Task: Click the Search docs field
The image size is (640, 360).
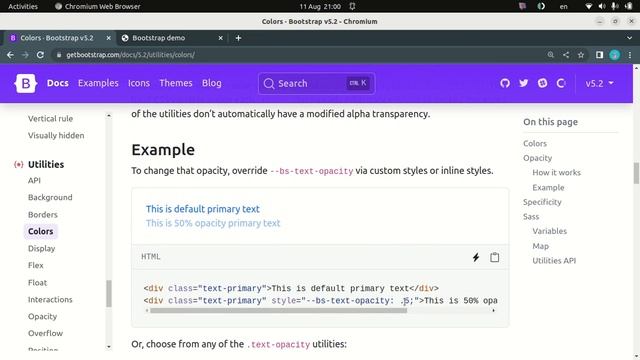Action: [x=316, y=83]
